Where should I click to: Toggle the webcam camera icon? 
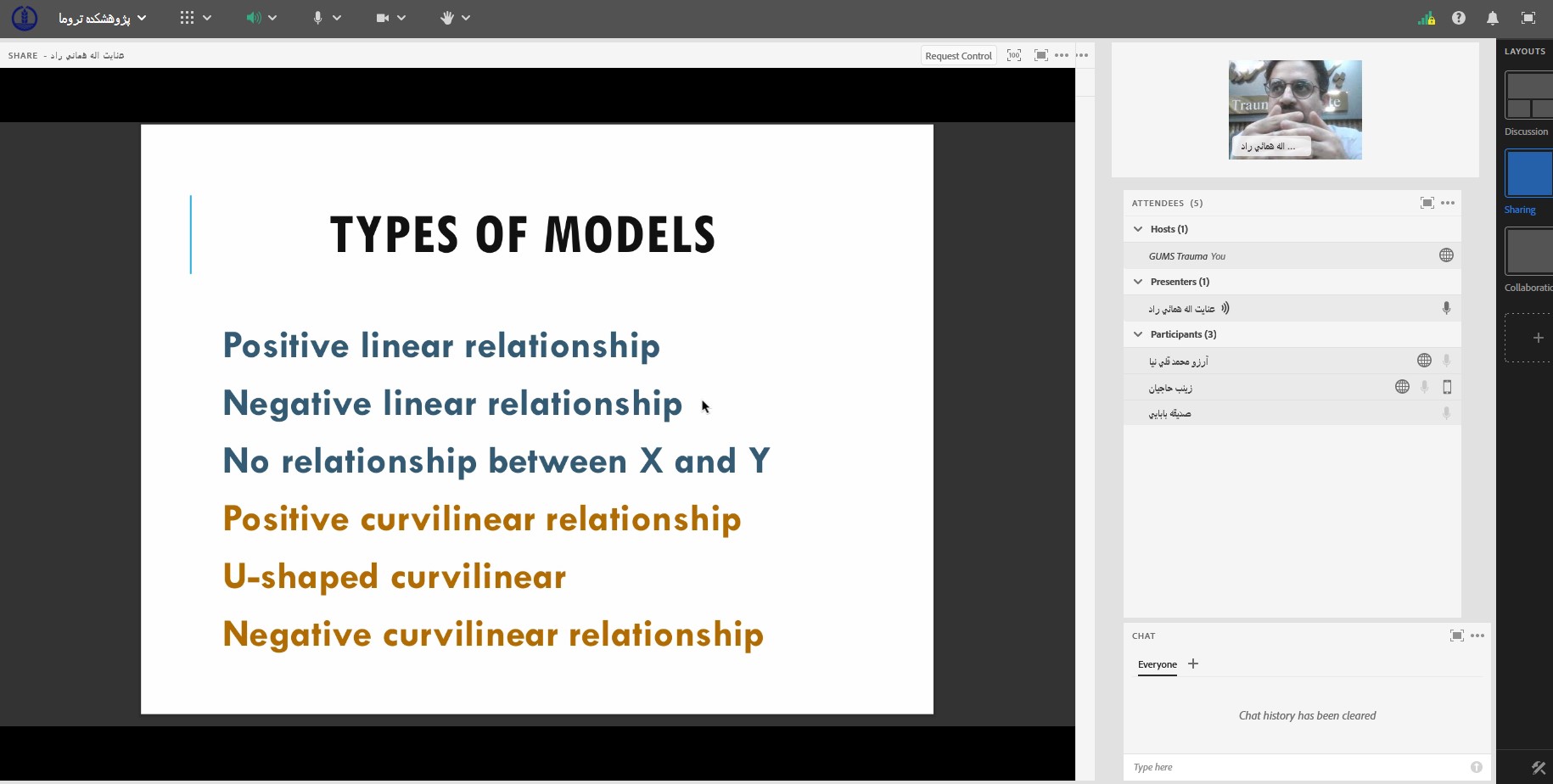[383, 18]
